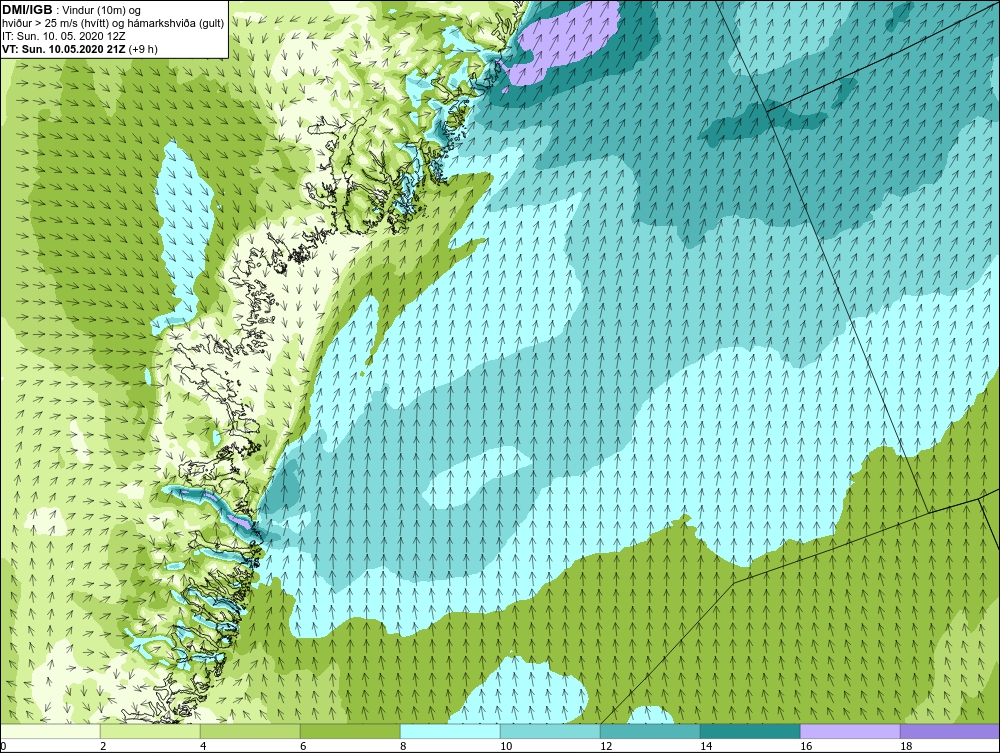Click the (+9 h) forecast offset

tap(143, 49)
